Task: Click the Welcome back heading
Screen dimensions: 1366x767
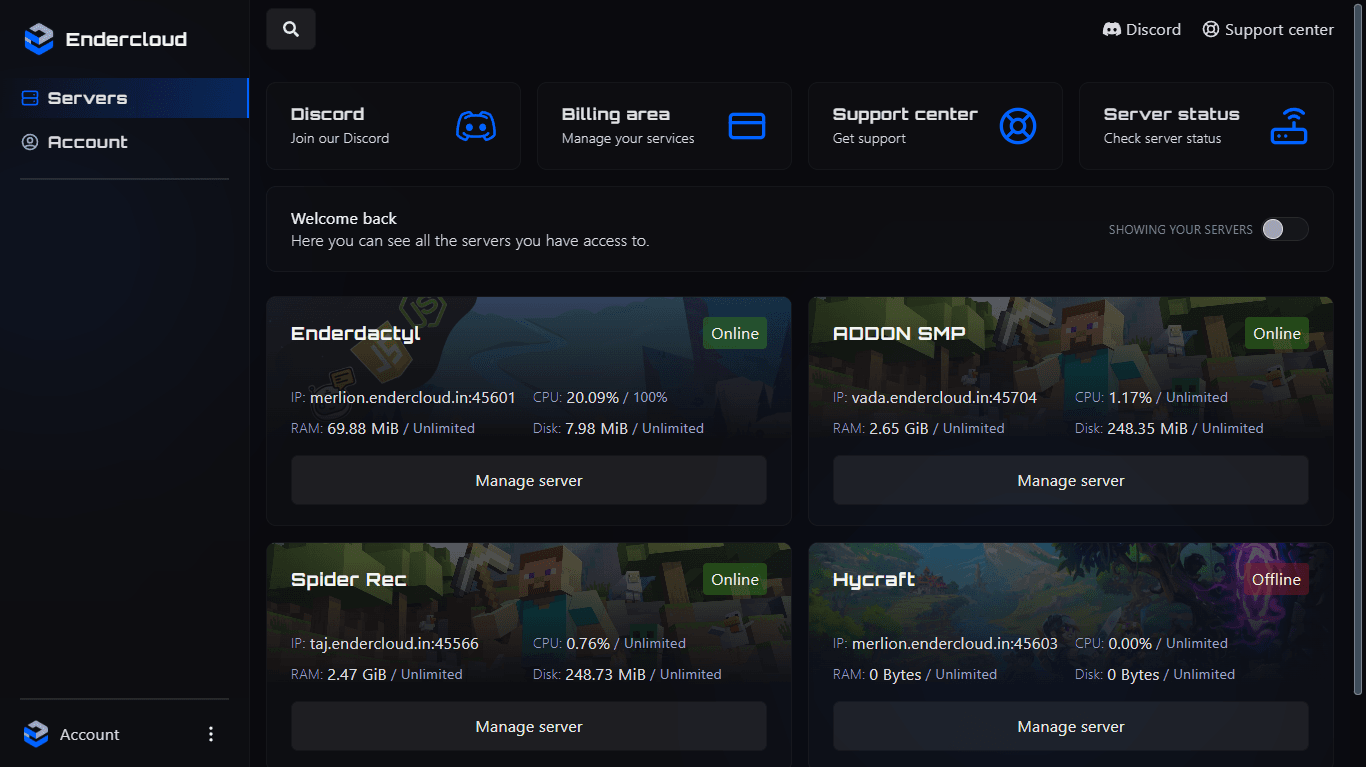Action: point(344,218)
